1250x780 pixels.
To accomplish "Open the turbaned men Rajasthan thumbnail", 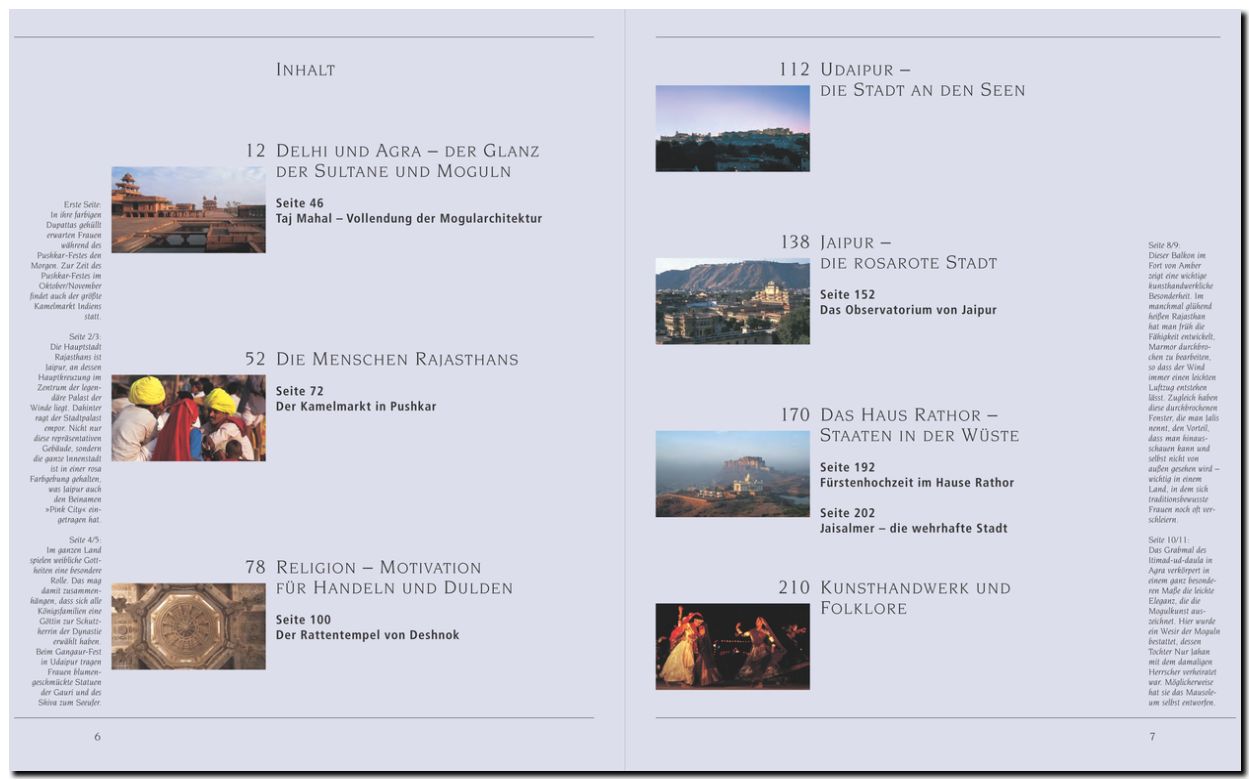I will coord(188,418).
